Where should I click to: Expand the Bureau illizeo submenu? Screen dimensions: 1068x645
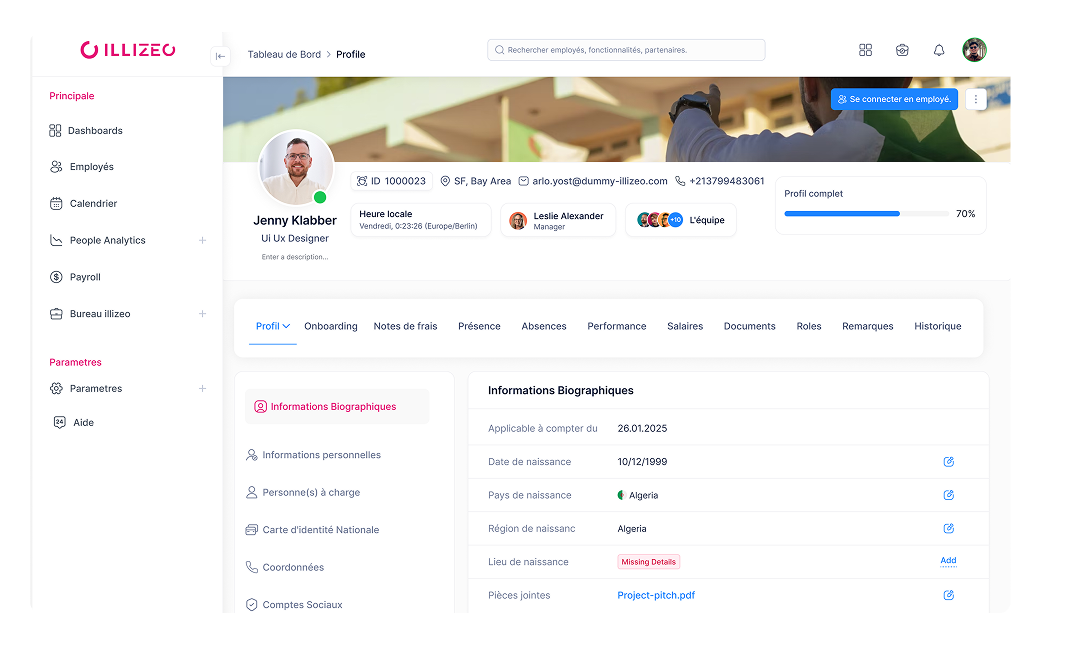pos(202,314)
